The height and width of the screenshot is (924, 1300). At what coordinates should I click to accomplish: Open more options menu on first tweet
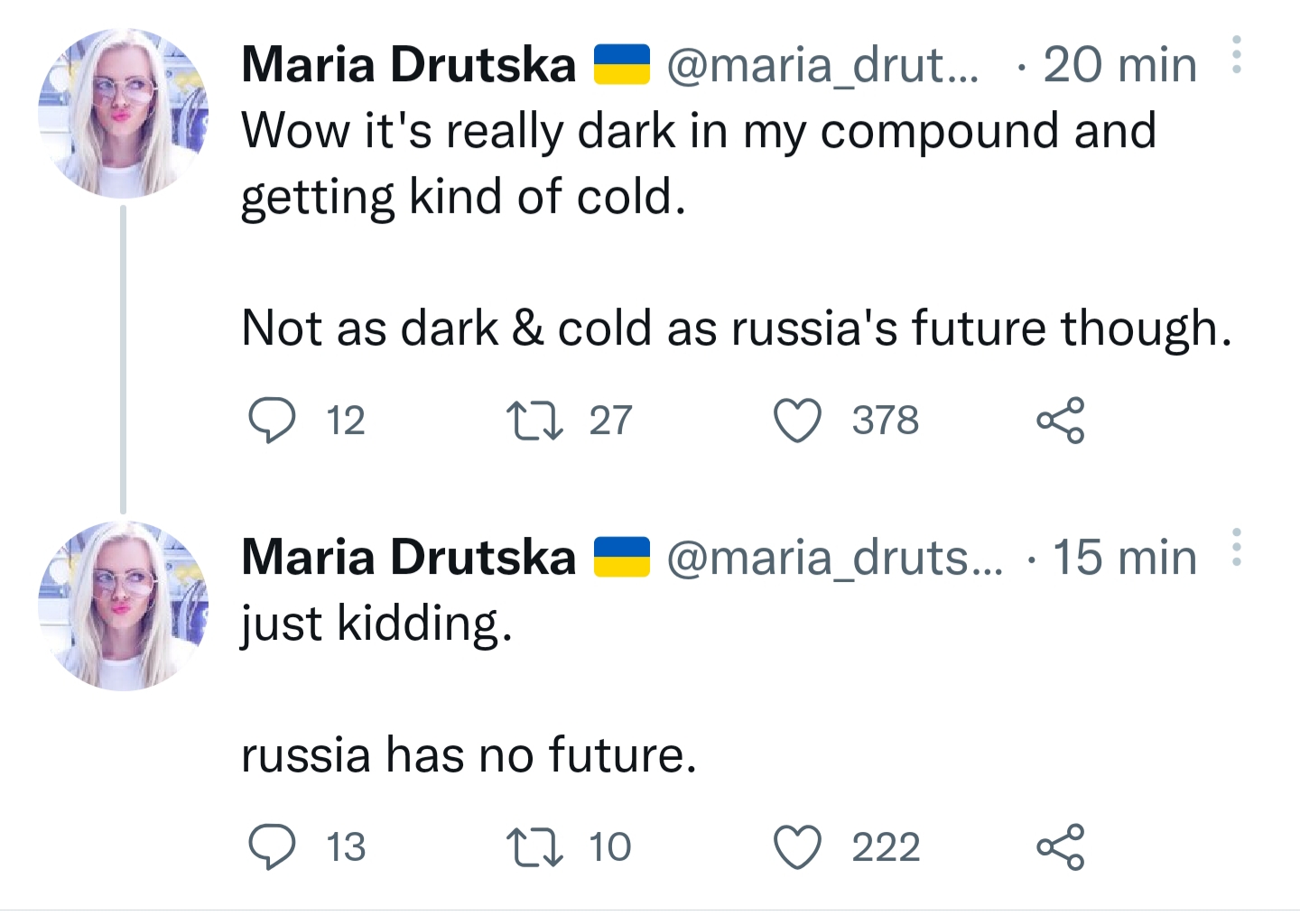click(x=1237, y=55)
